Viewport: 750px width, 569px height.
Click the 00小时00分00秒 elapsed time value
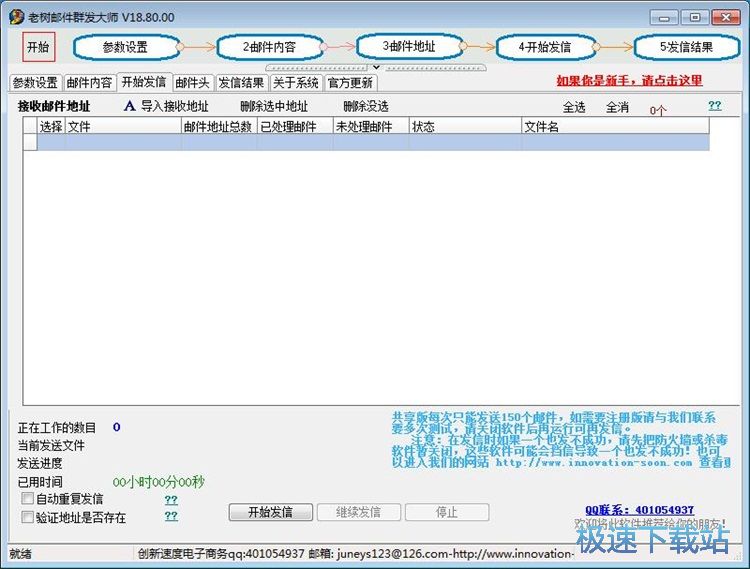159,482
